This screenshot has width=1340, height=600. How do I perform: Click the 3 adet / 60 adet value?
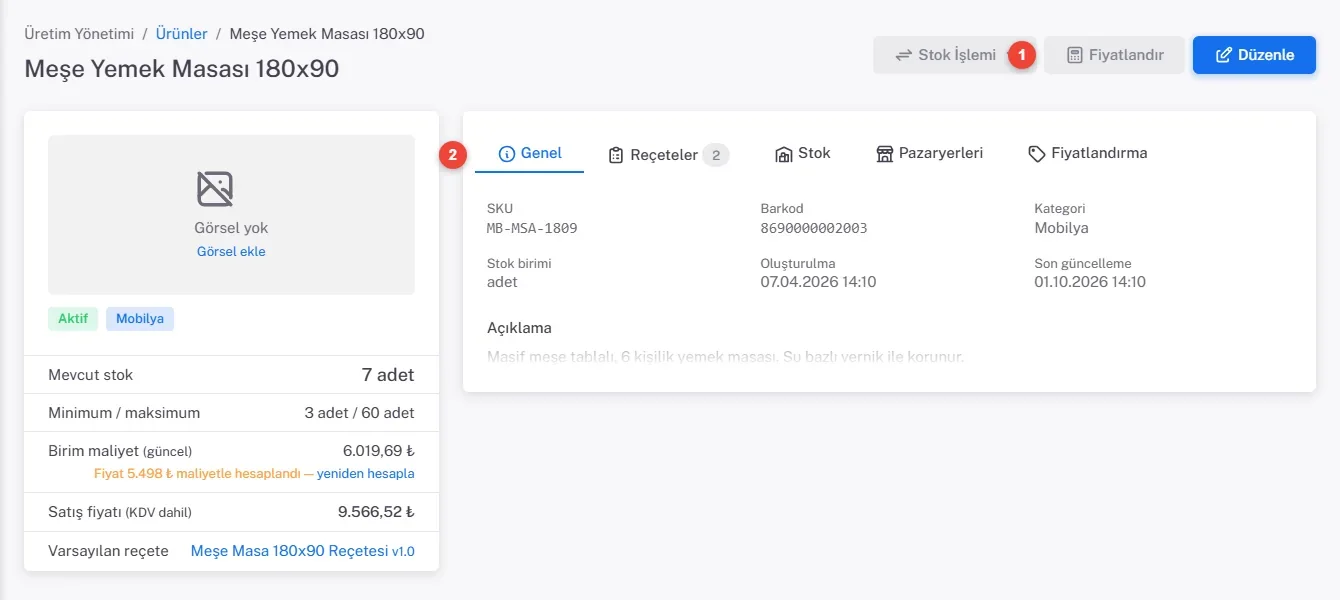pos(360,413)
